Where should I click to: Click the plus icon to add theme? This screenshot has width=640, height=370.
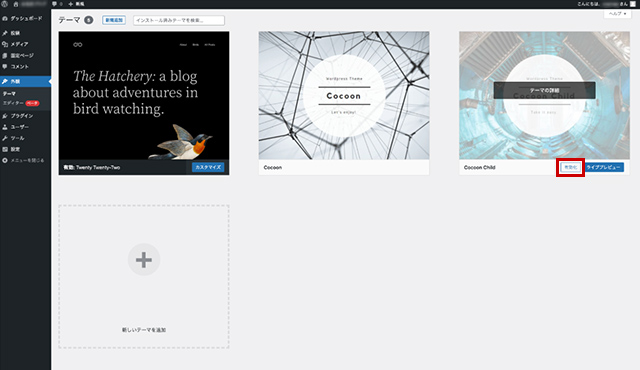(x=144, y=259)
